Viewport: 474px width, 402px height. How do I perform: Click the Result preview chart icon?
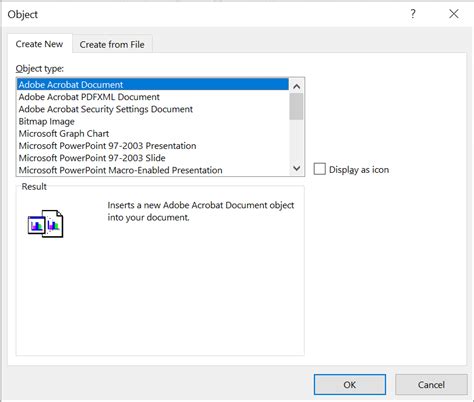(x=45, y=224)
